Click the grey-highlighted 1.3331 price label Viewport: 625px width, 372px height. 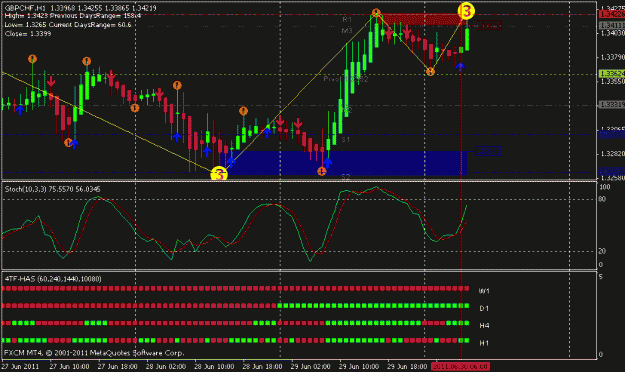[x=611, y=104]
